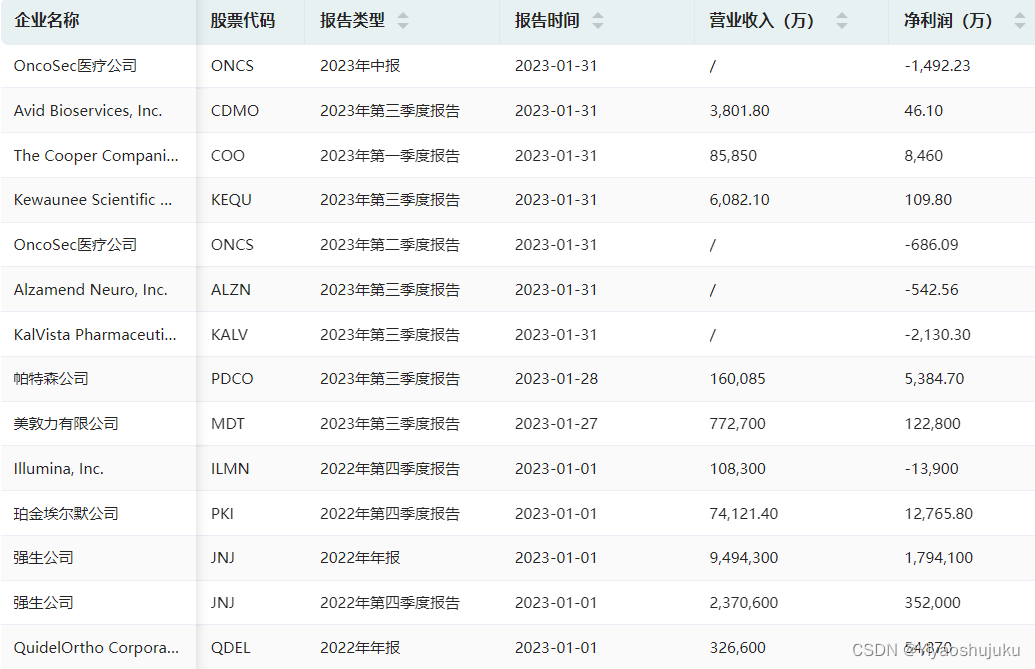Viewport: 1035px width, 669px height.
Task: Sort by 净利润 column sort icon
Action: coord(1020,20)
